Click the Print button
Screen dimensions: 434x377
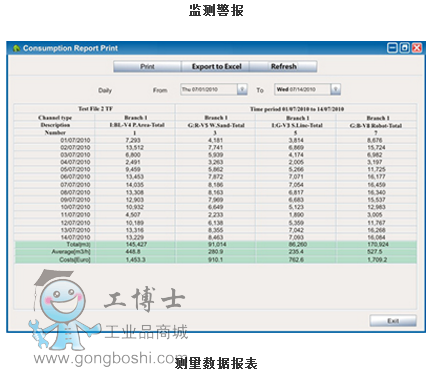click(147, 66)
